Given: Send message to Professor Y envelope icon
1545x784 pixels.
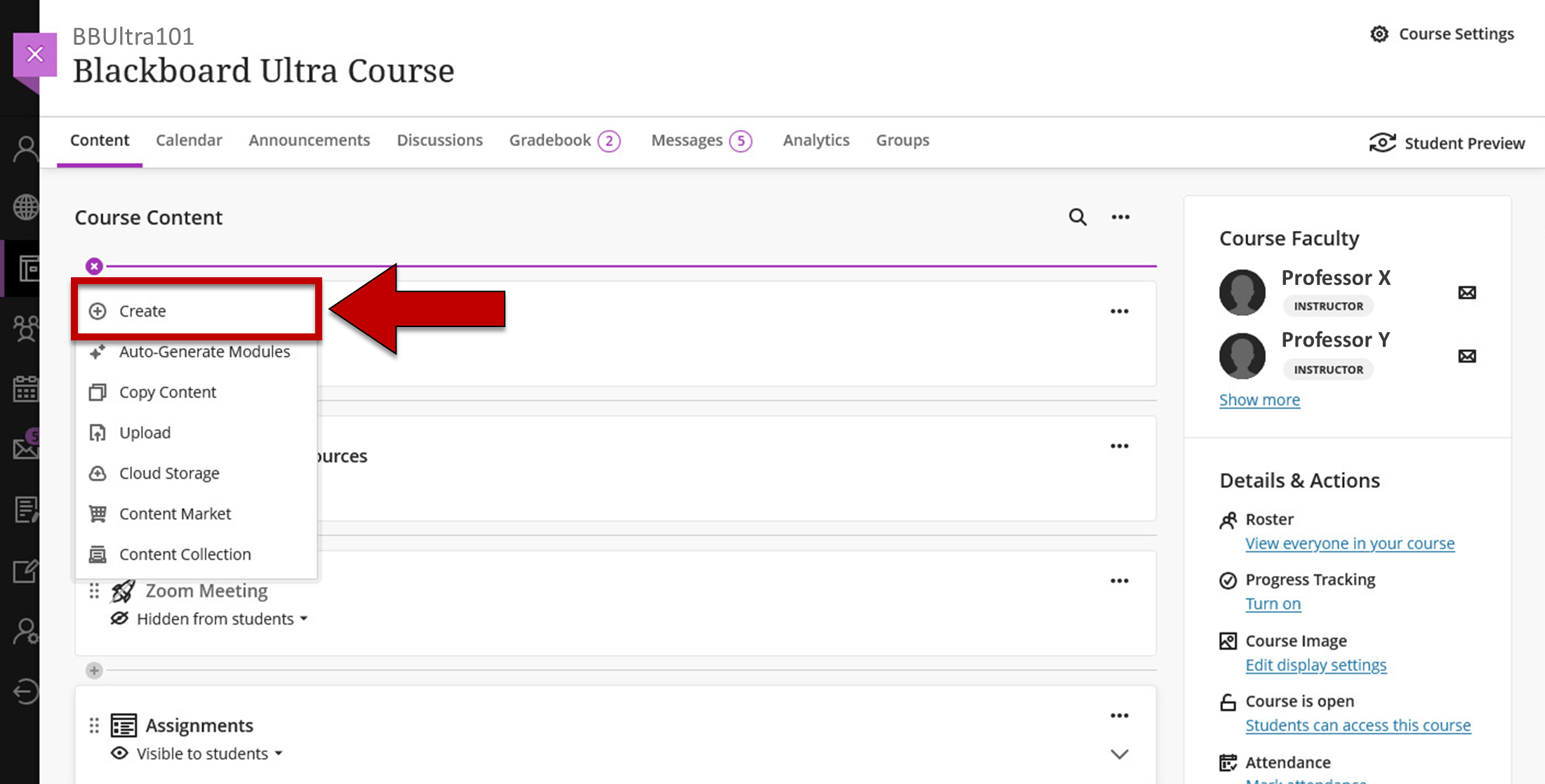Looking at the screenshot, I should 1467,356.
